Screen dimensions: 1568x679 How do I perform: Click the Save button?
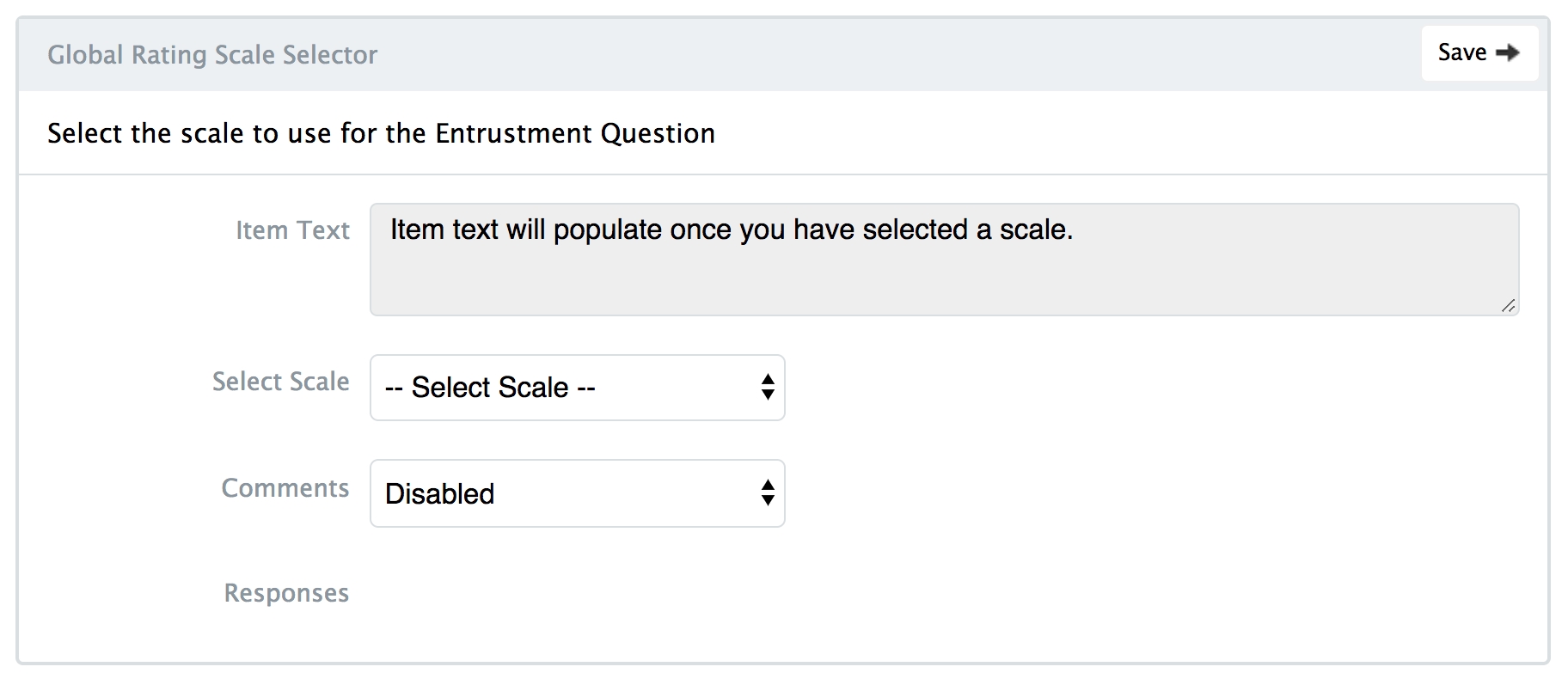1479,53
